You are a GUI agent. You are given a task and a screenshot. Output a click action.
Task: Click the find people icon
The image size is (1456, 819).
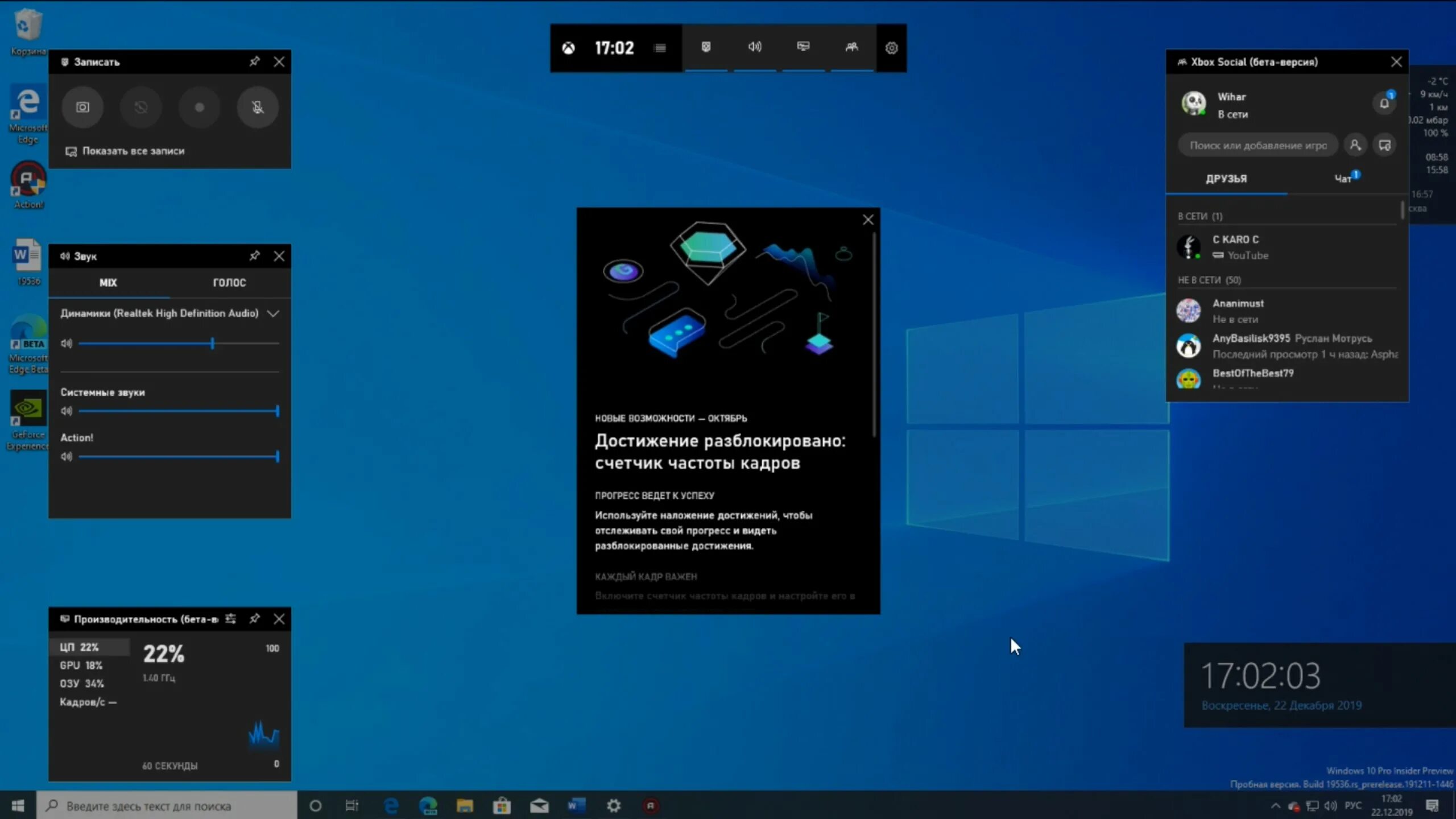tap(1355, 145)
